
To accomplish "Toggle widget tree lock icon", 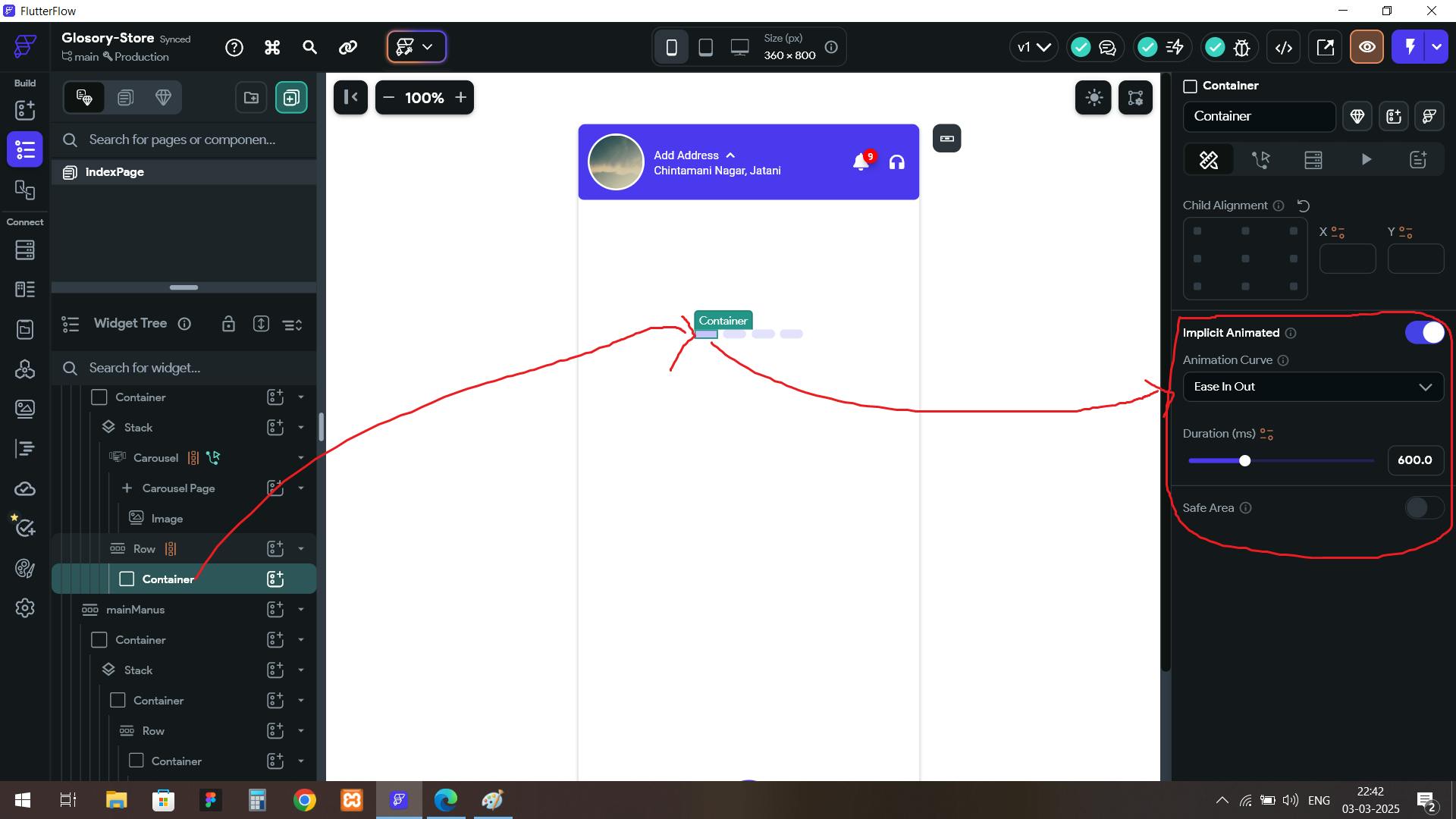I will point(228,324).
